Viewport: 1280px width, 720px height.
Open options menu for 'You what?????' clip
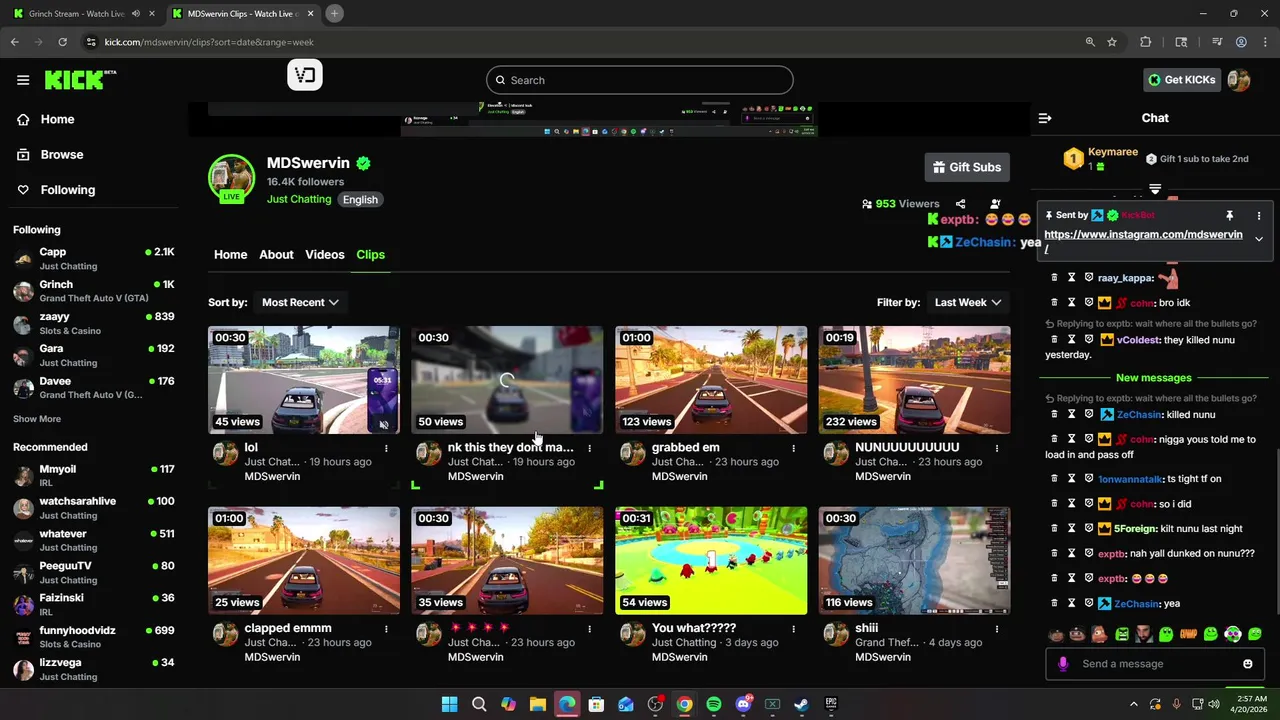pos(793,629)
